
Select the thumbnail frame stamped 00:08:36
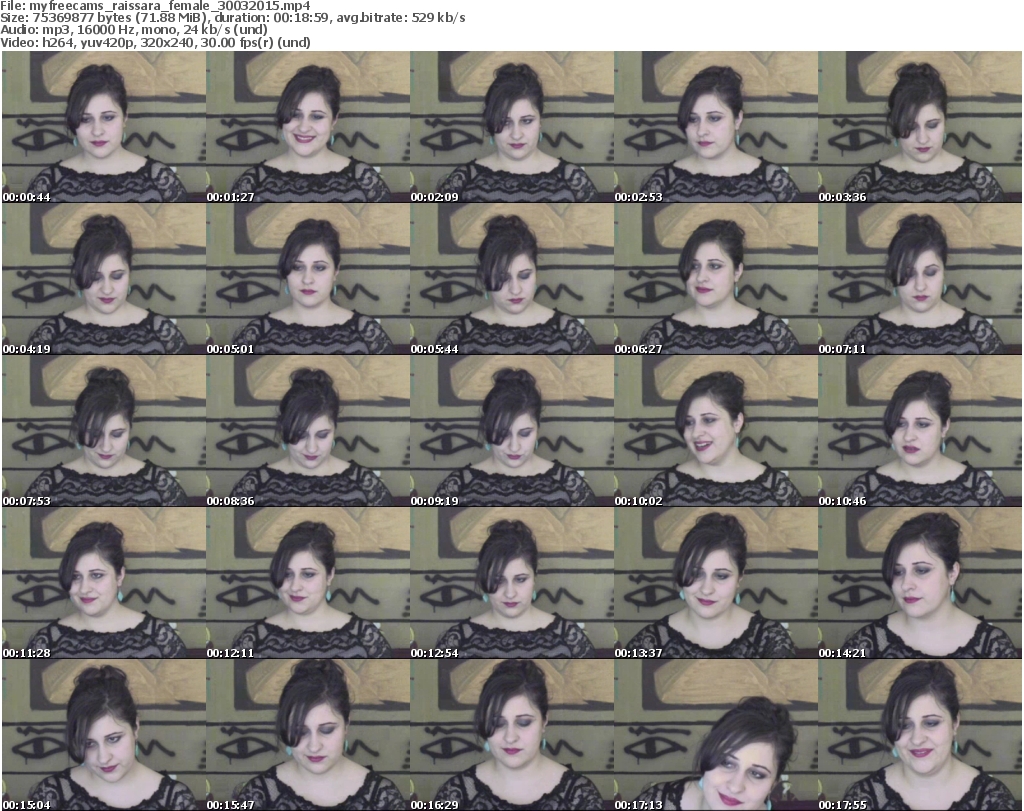point(308,431)
